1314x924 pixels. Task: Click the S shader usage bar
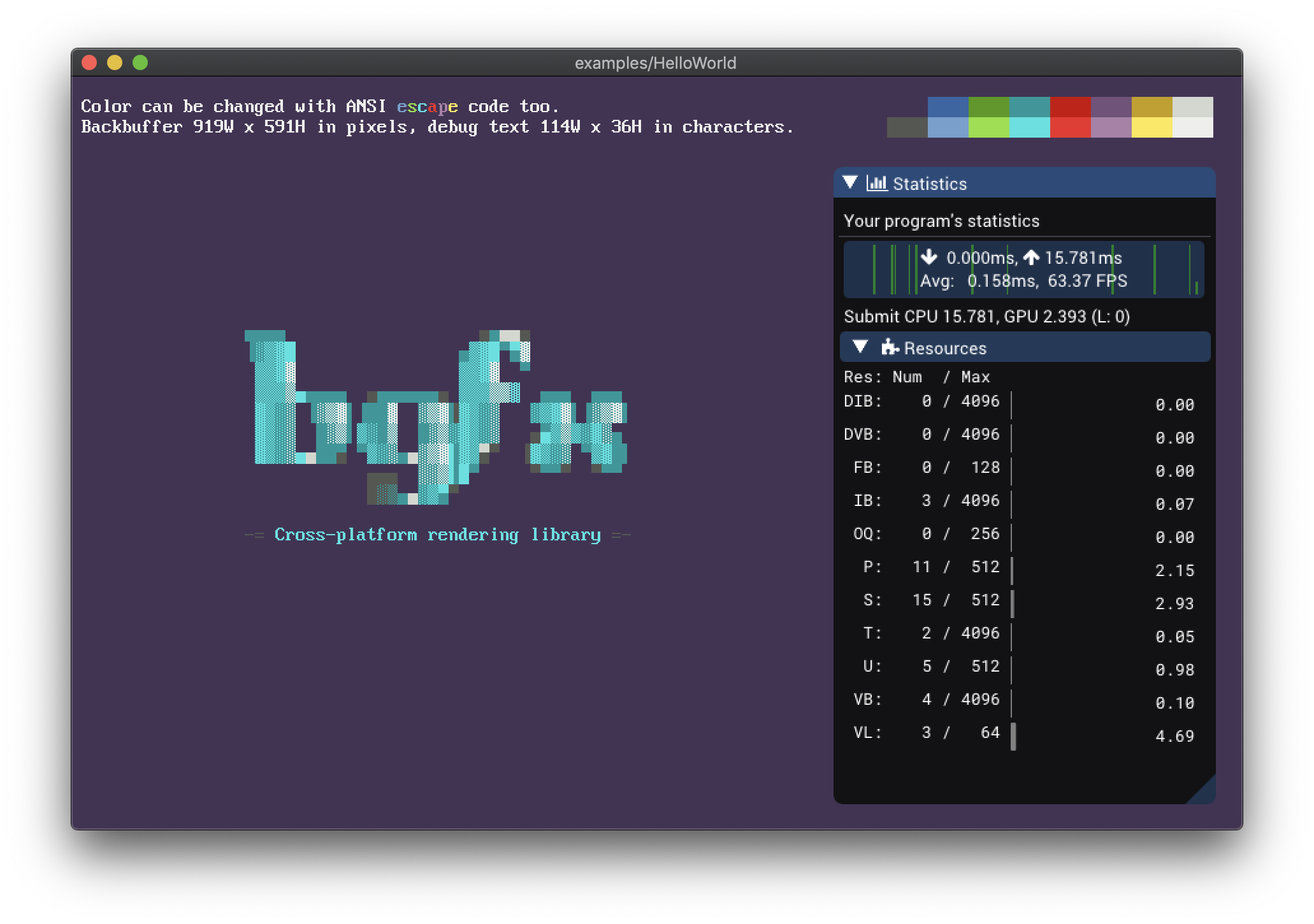coord(1013,603)
